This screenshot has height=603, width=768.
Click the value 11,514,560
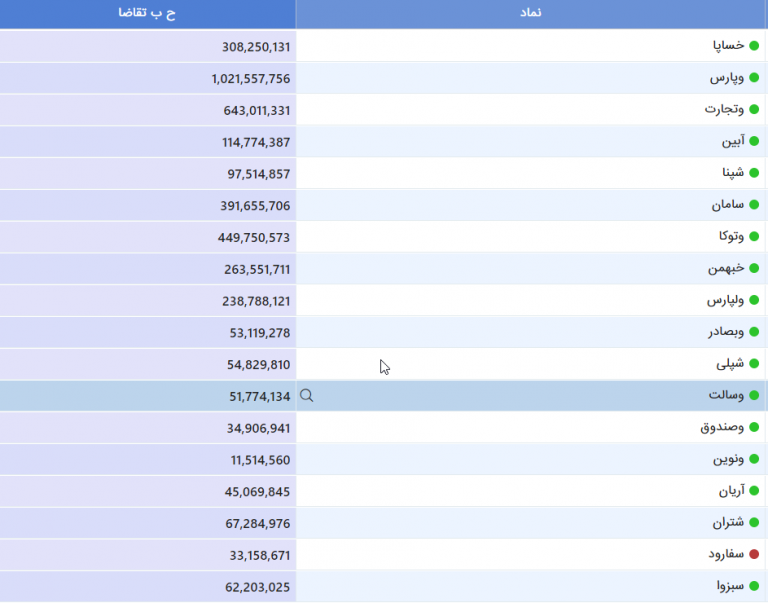261,460
